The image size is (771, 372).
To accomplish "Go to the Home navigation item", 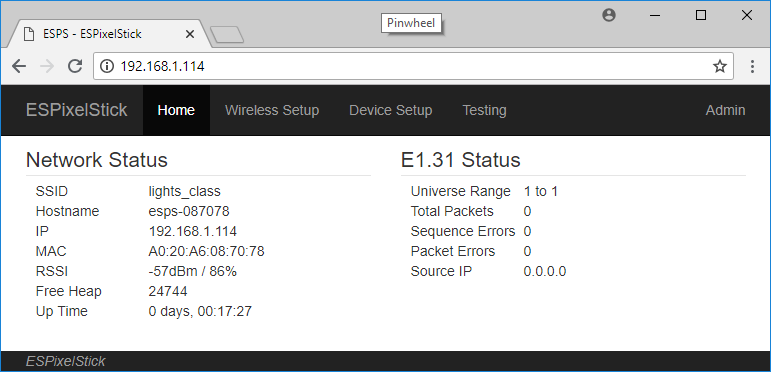I will coord(176,110).
